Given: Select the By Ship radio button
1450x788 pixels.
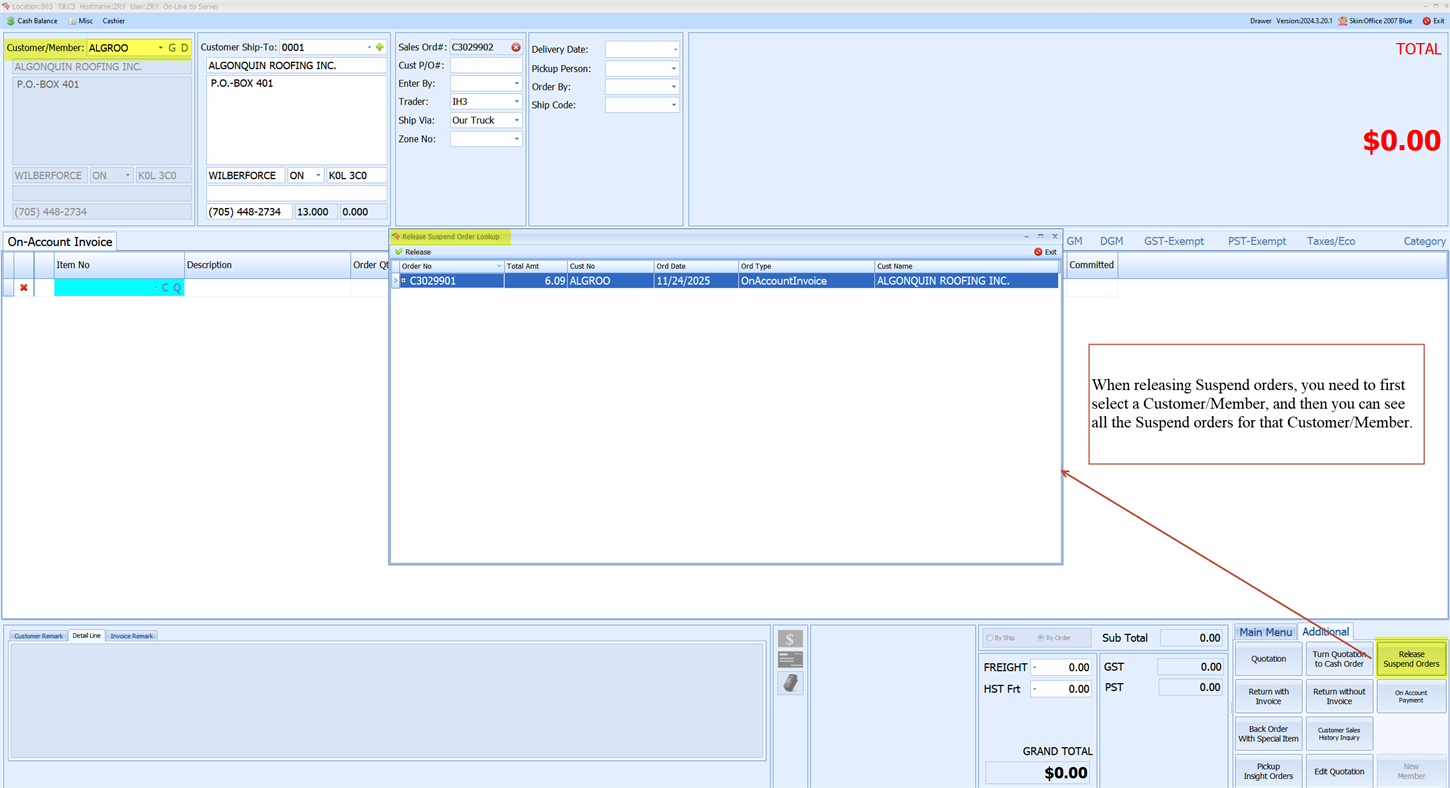Looking at the screenshot, I should (990, 638).
